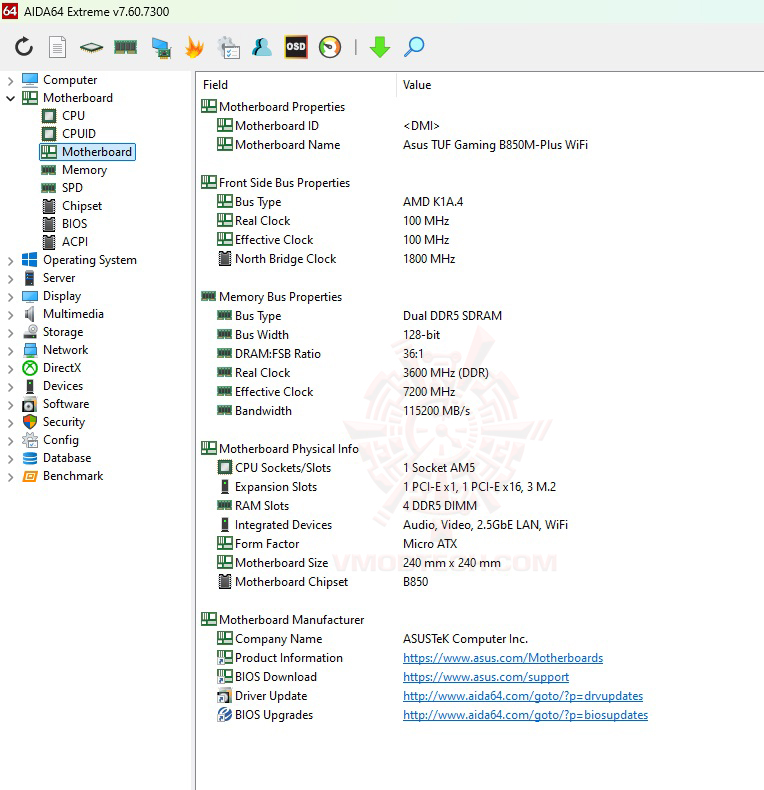Select the Chipset tree item
Image resolution: width=764 pixels, height=790 pixels.
point(82,206)
